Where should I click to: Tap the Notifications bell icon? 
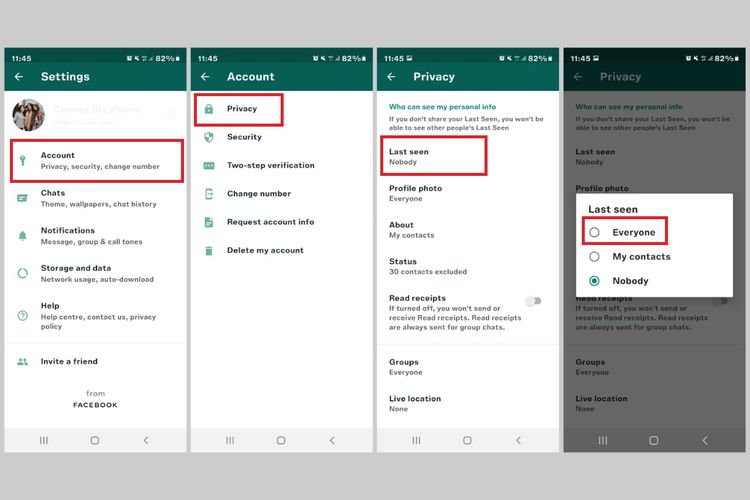click(x=22, y=236)
